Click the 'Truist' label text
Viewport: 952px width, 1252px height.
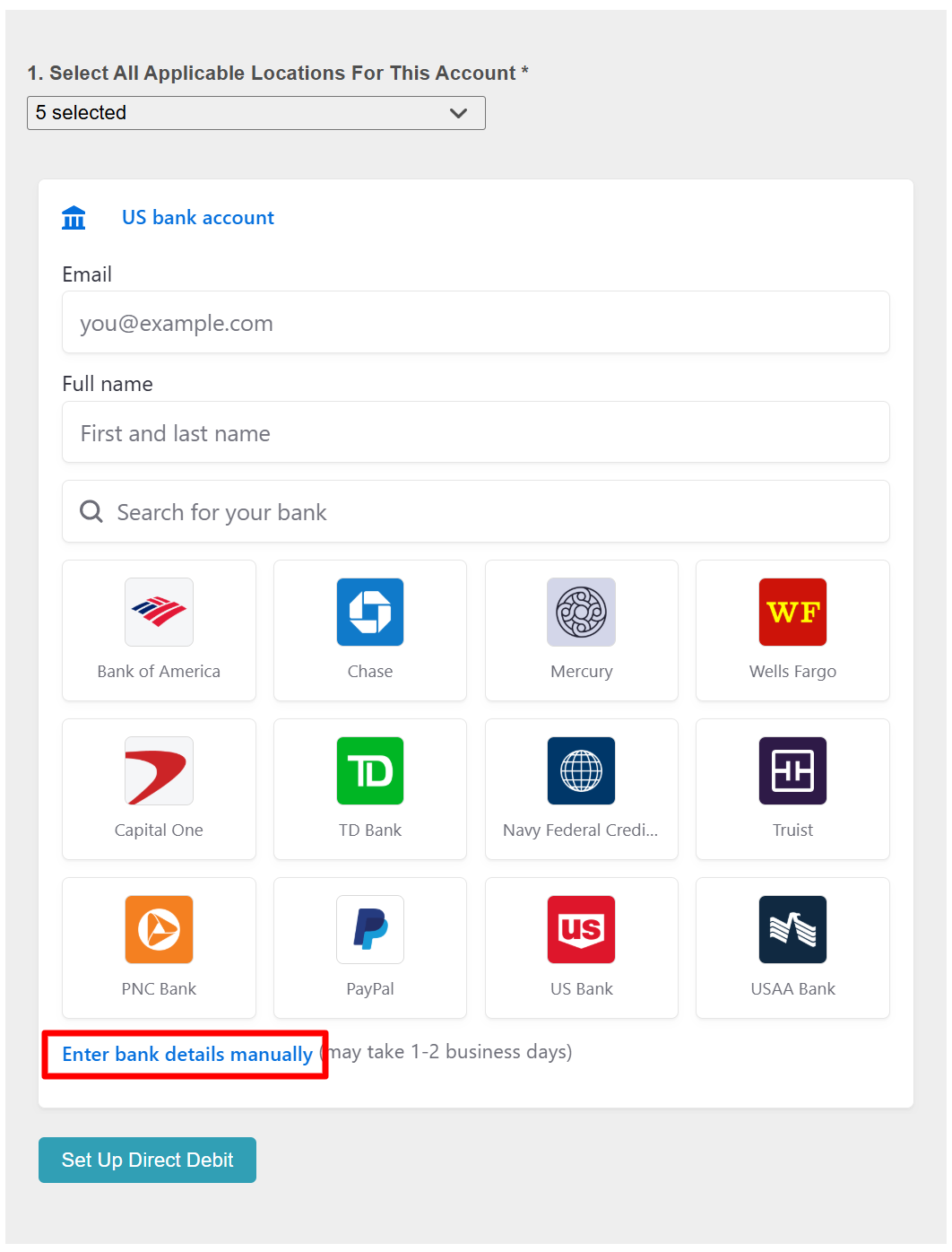coord(792,830)
